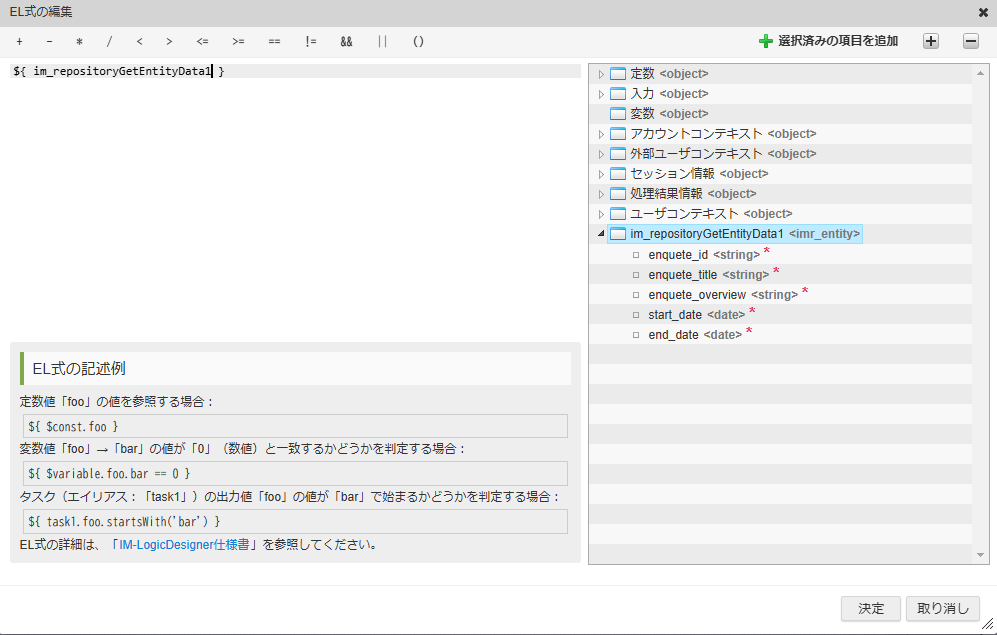Insert the multiplication operator

pyautogui.click(x=79, y=42)
